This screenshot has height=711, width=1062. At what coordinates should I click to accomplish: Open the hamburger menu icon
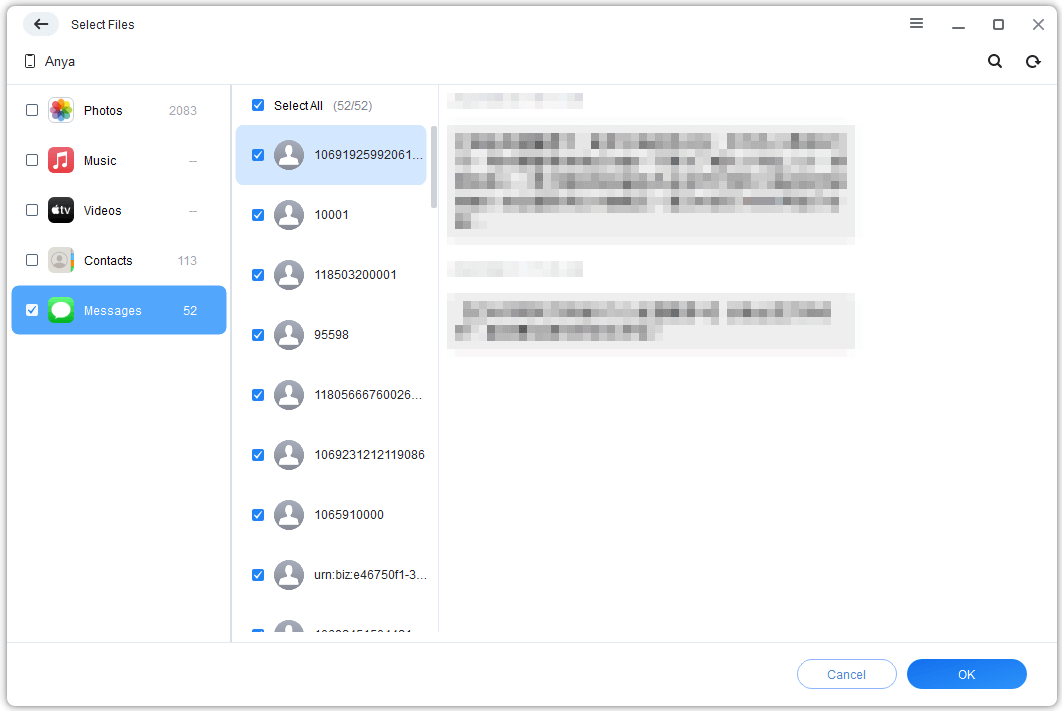(916, 24)
